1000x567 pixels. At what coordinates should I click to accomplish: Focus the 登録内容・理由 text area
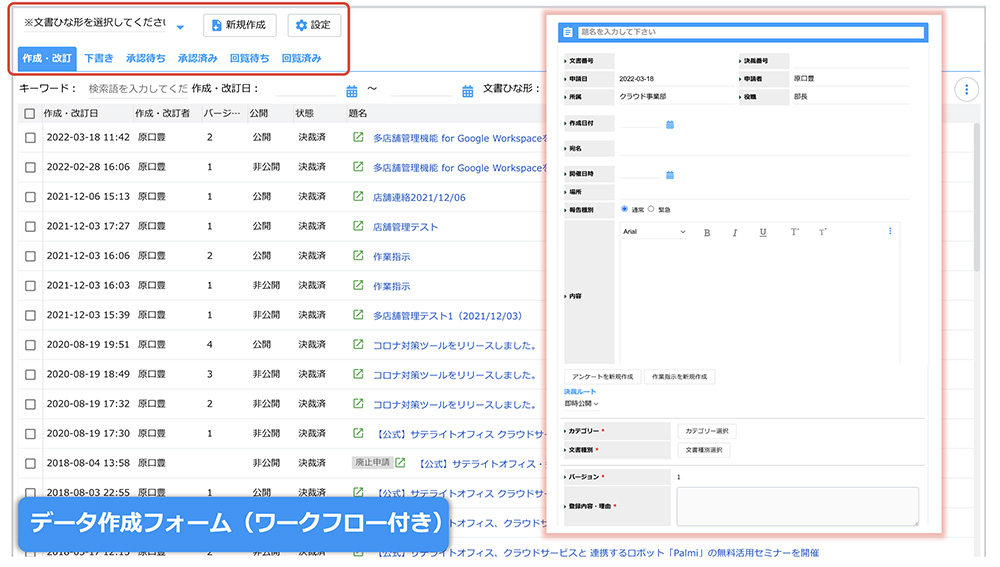tap(797, 506)
